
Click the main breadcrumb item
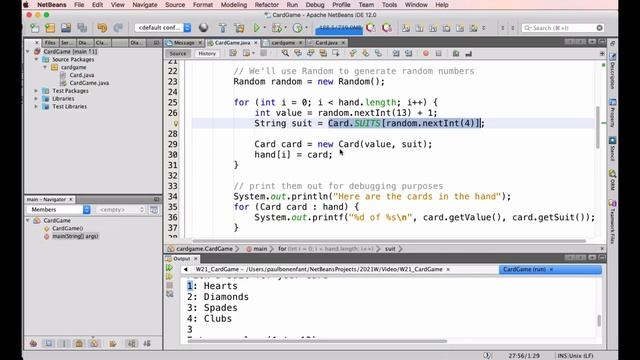coord(260,249)
